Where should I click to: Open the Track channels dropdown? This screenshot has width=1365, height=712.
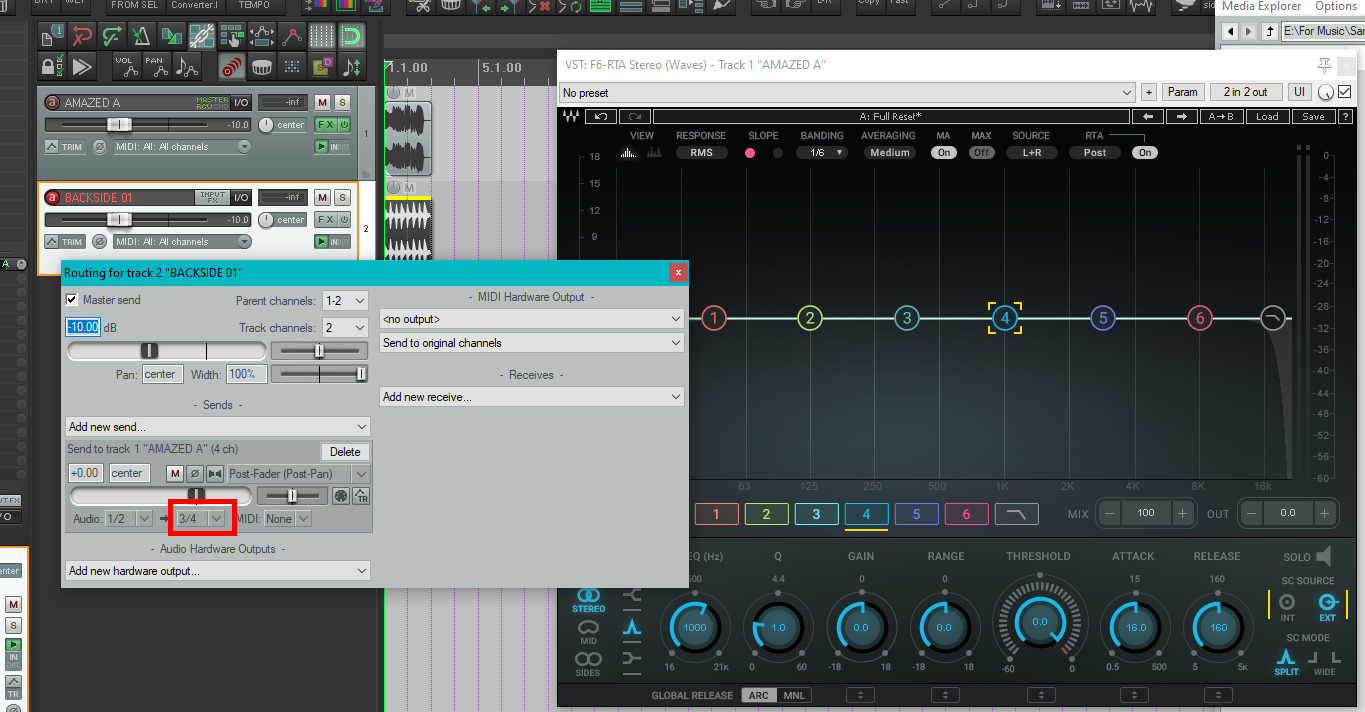click(x=345, y=328)
